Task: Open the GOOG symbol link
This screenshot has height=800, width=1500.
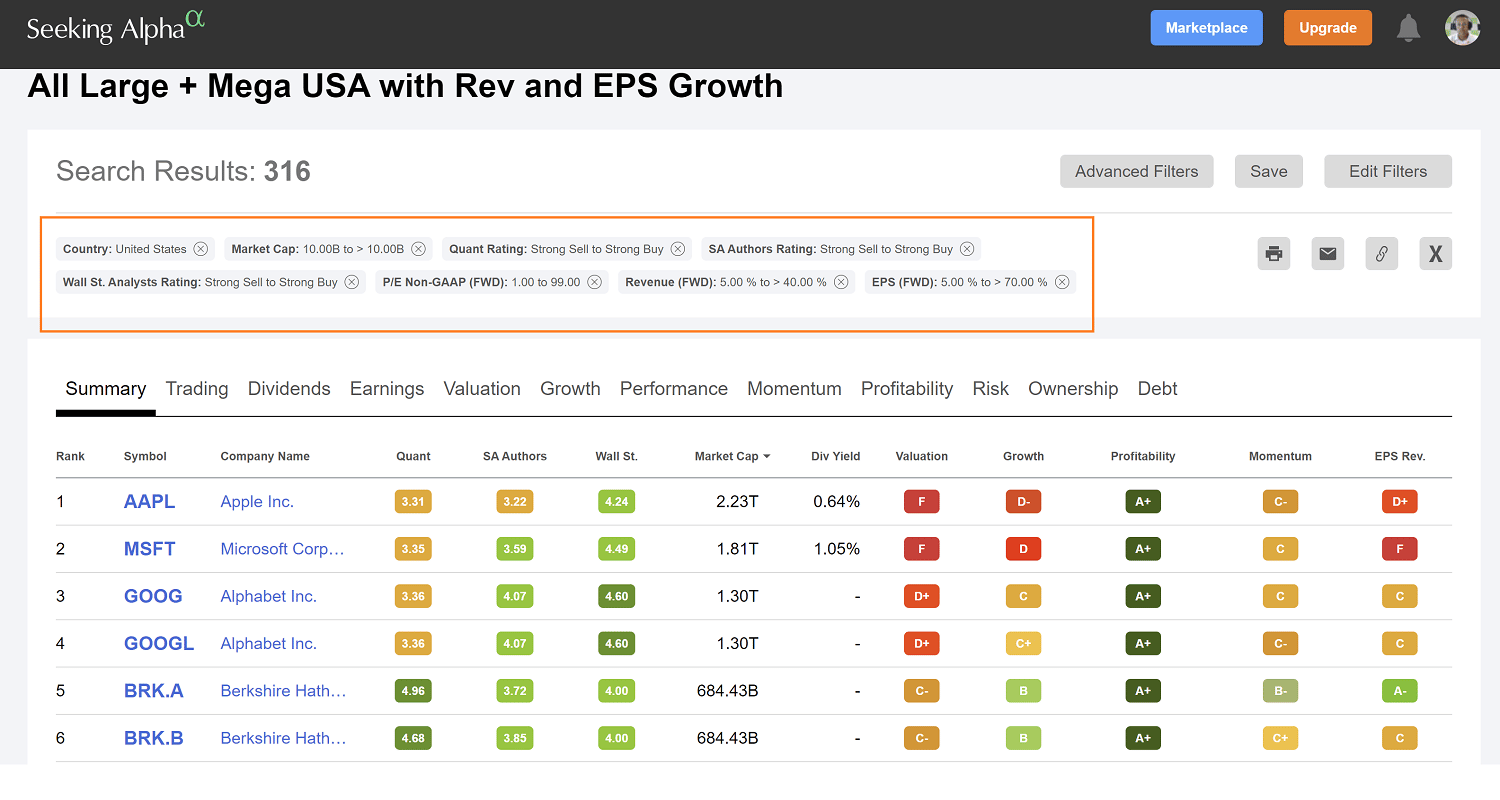Action: [x=153, y=596]
